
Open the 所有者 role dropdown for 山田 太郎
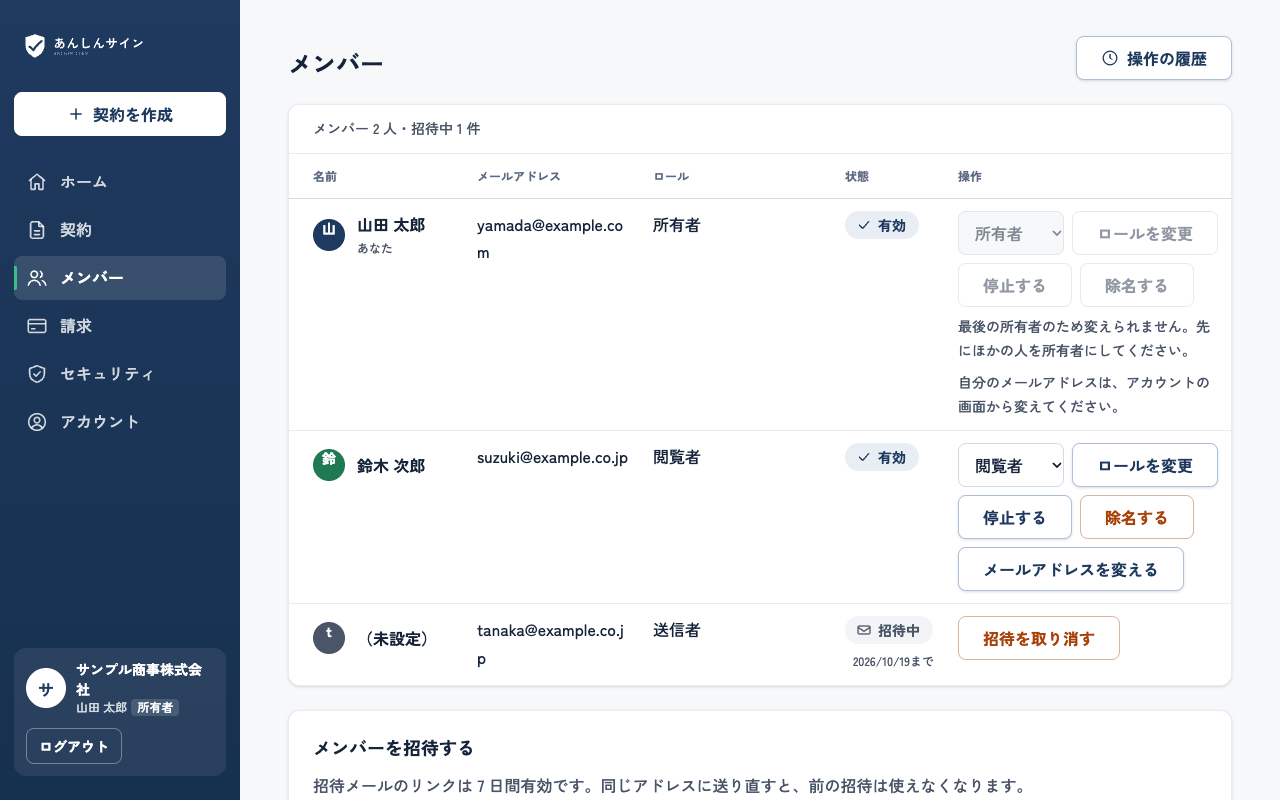click(1011, 233)
